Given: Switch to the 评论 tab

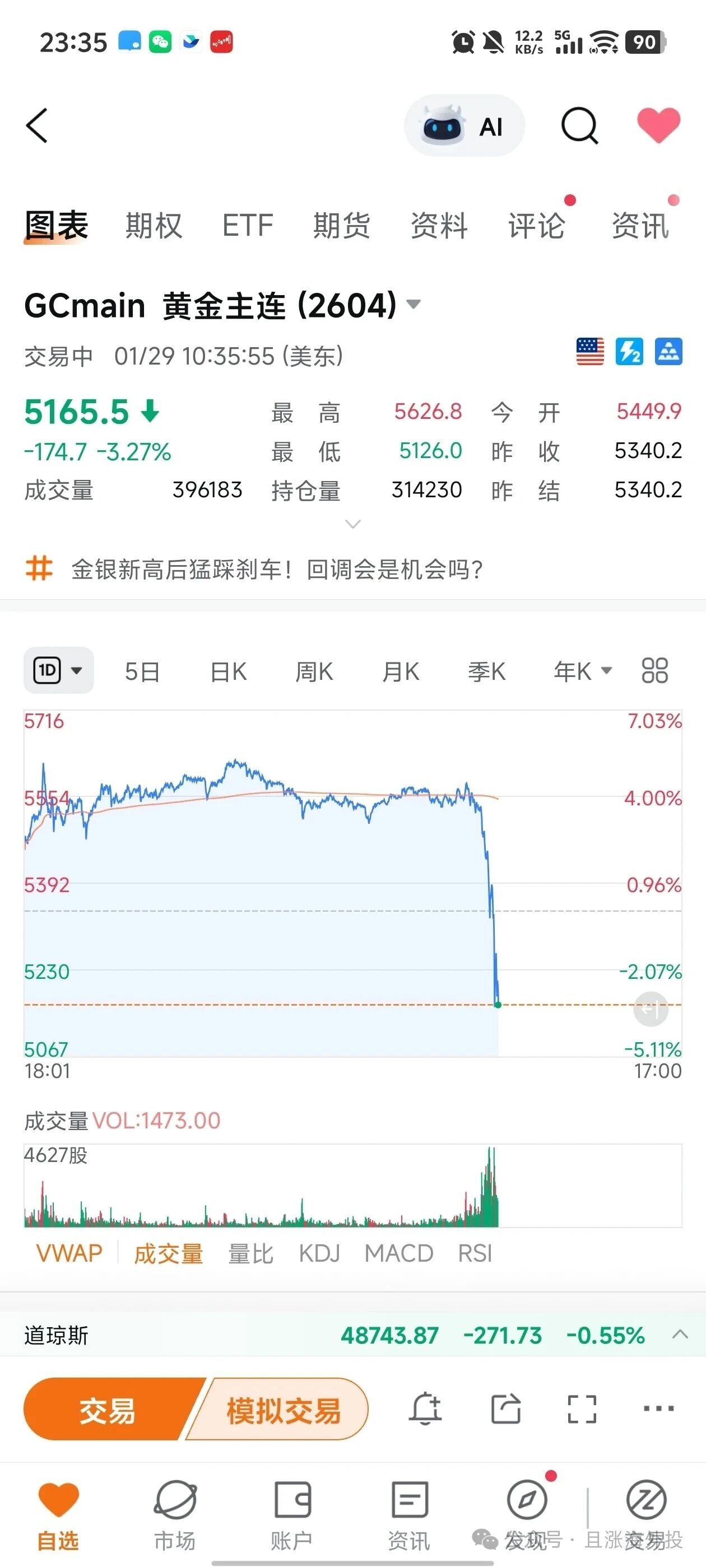Looking at the screenshot, I should point(536,226).
